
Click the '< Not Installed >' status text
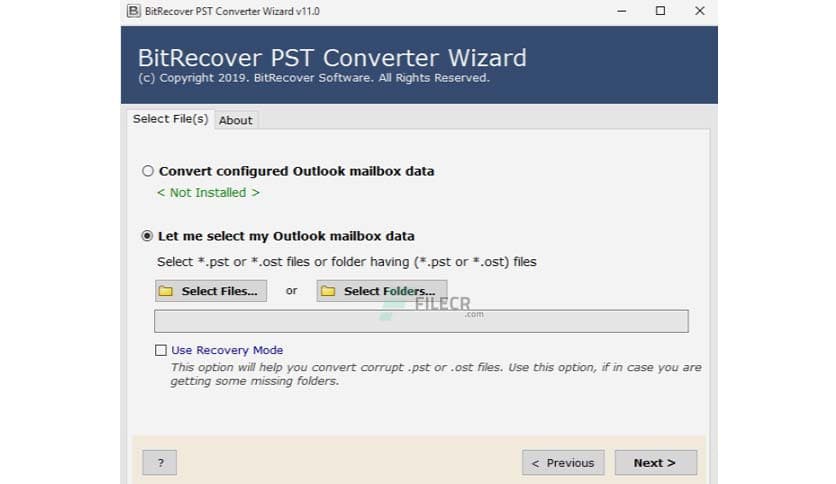tap(208, 193)
